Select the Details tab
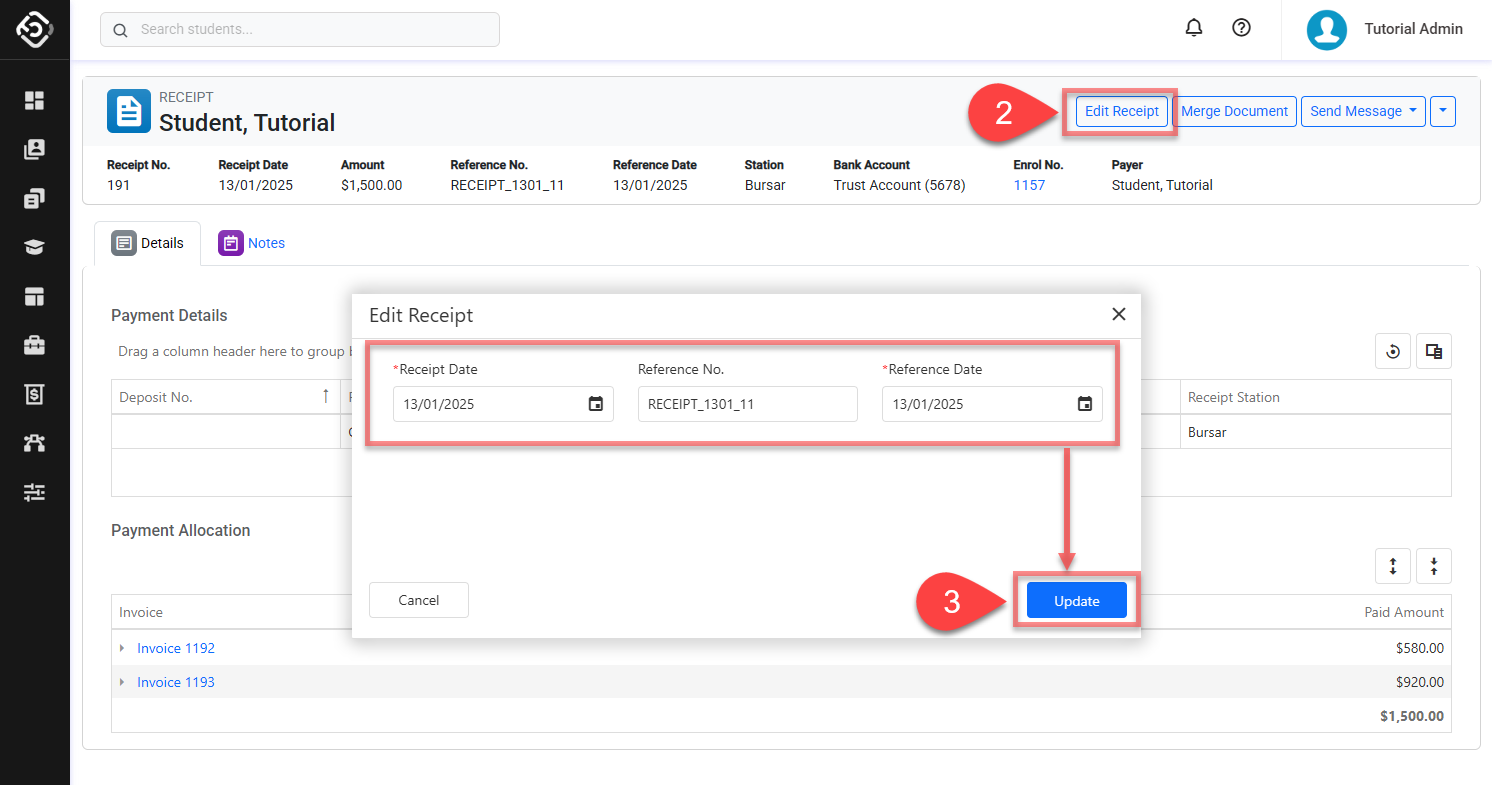 (148, 243)
